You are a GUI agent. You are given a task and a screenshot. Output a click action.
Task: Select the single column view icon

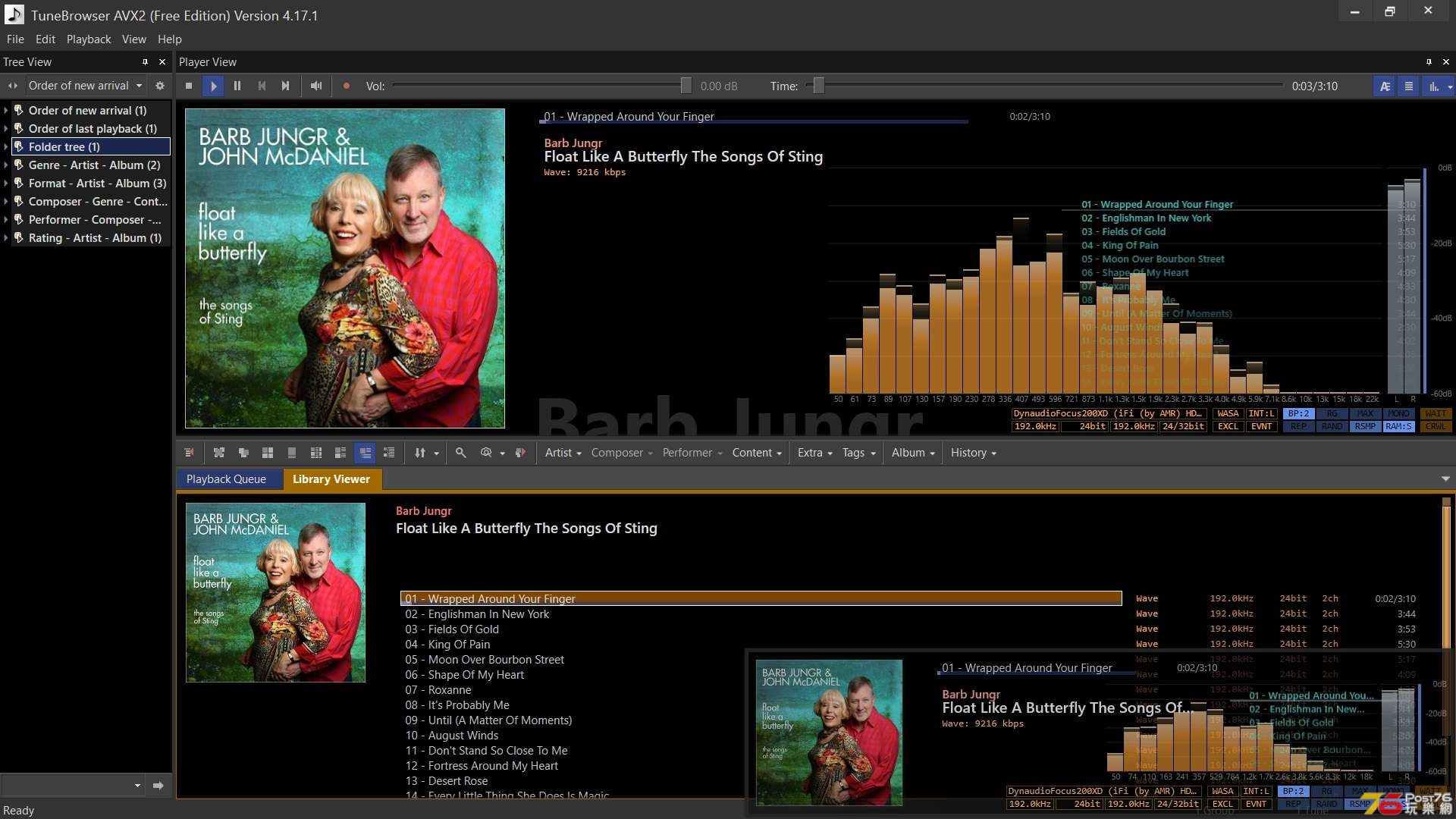click(292, 453)
